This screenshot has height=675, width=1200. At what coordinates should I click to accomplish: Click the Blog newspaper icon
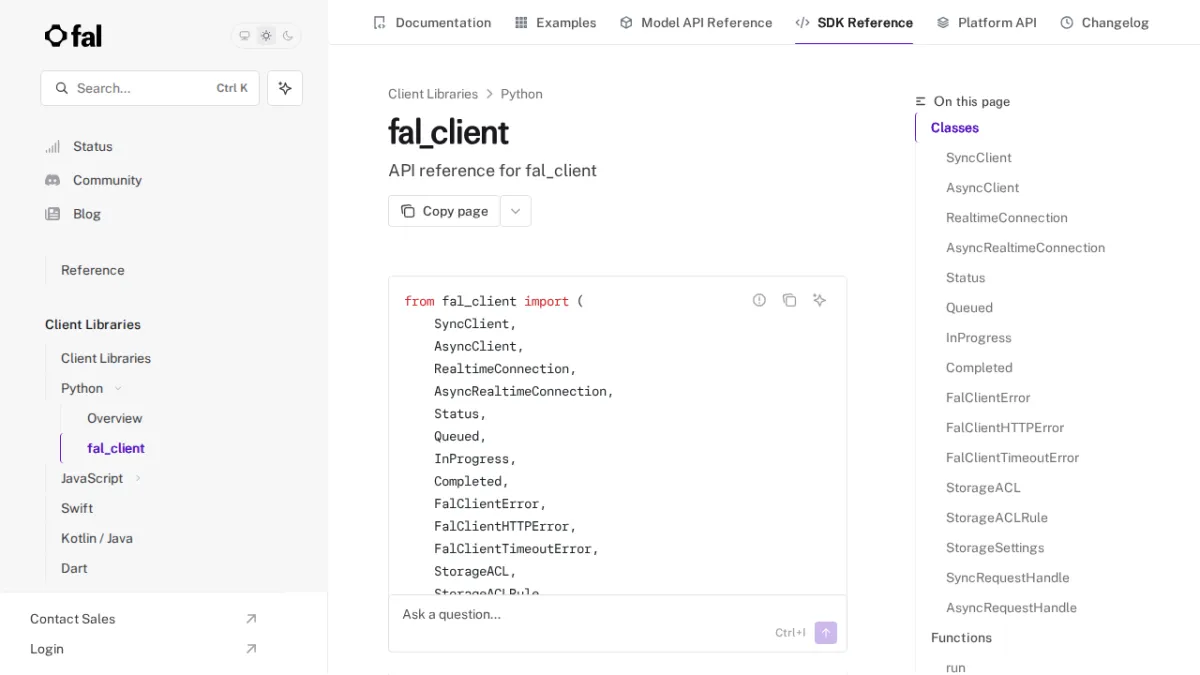tap(53, 214)
